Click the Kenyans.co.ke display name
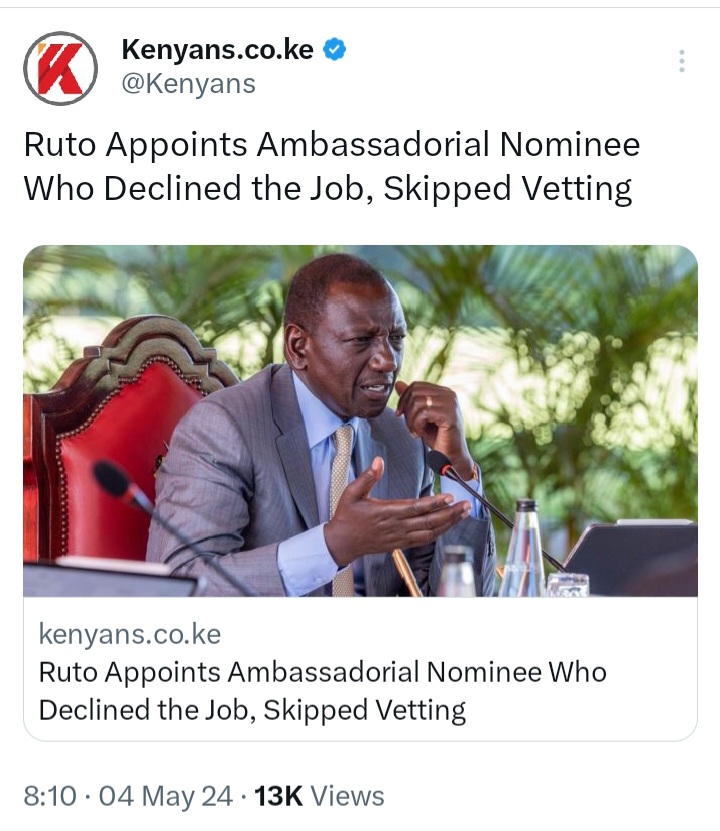 pos(217,49)
